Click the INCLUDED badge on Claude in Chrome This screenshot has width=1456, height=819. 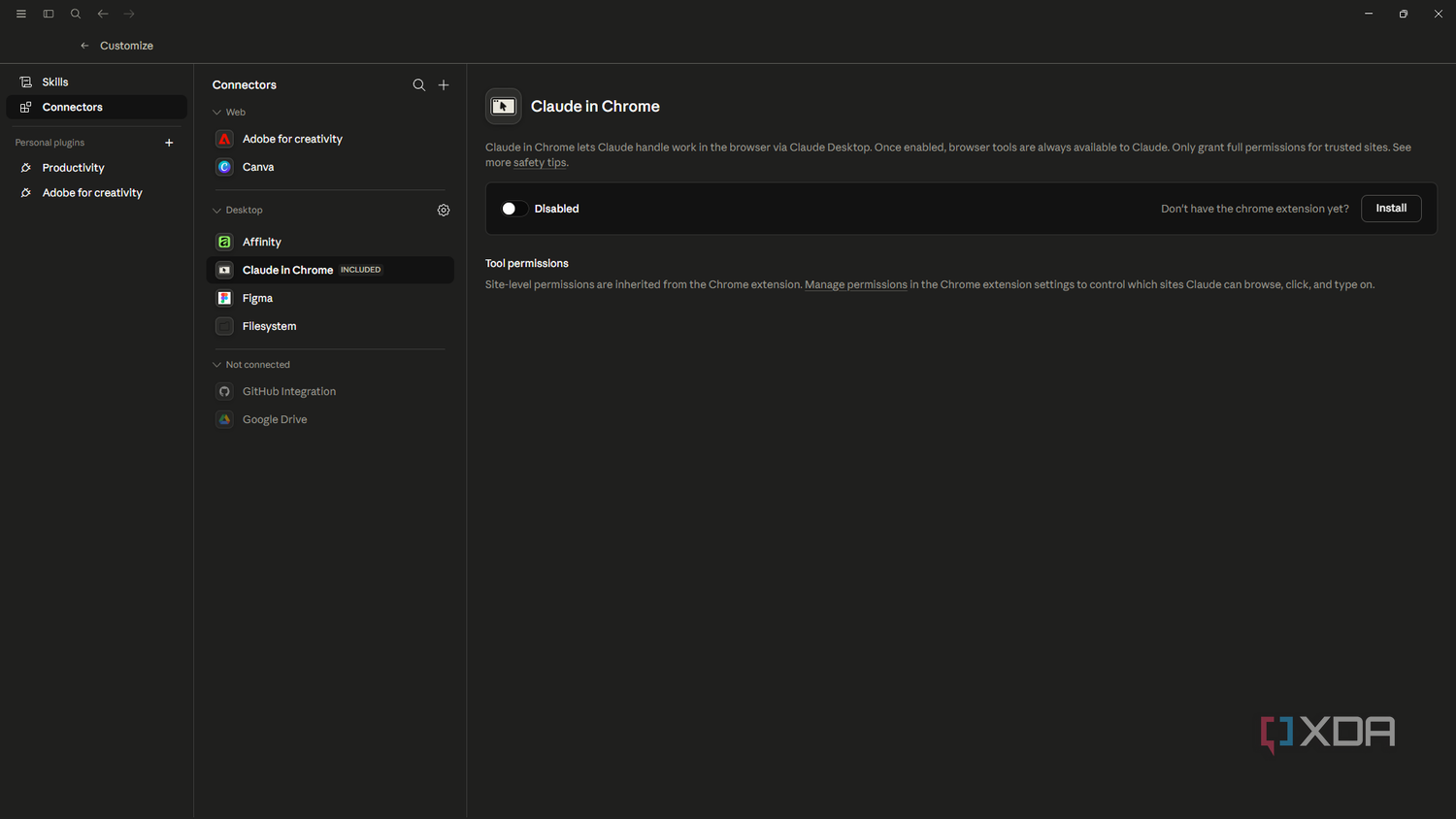[360, 270]
